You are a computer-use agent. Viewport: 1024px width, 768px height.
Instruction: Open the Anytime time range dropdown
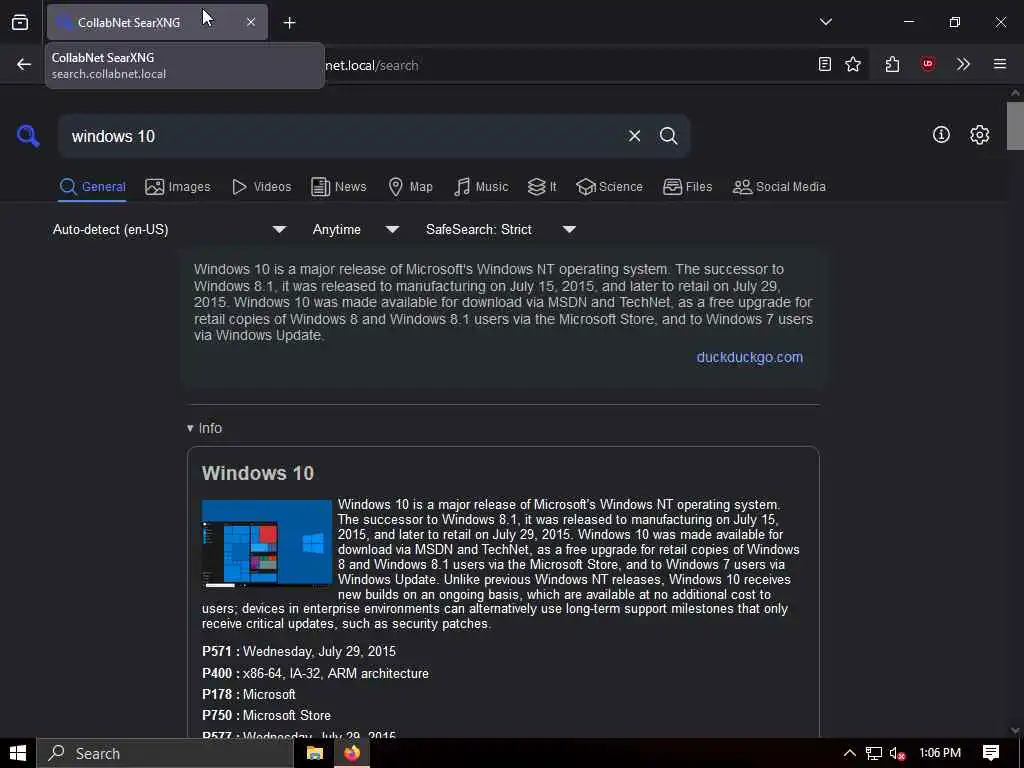coord(355,229)
